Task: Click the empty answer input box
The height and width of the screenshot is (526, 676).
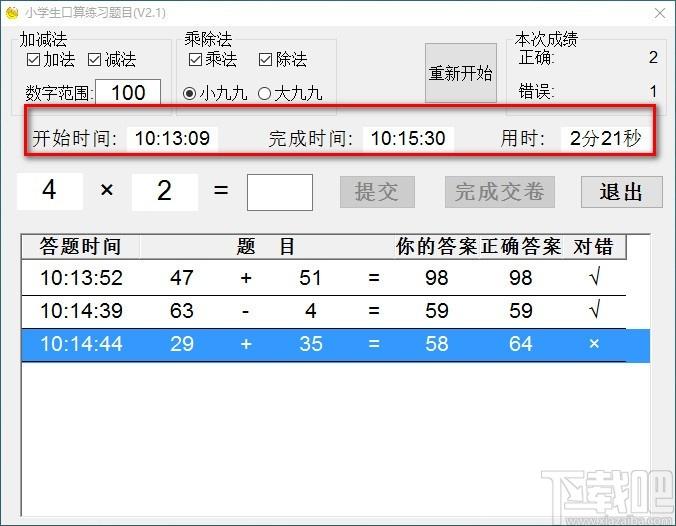Action: click(x=280, y=192)
